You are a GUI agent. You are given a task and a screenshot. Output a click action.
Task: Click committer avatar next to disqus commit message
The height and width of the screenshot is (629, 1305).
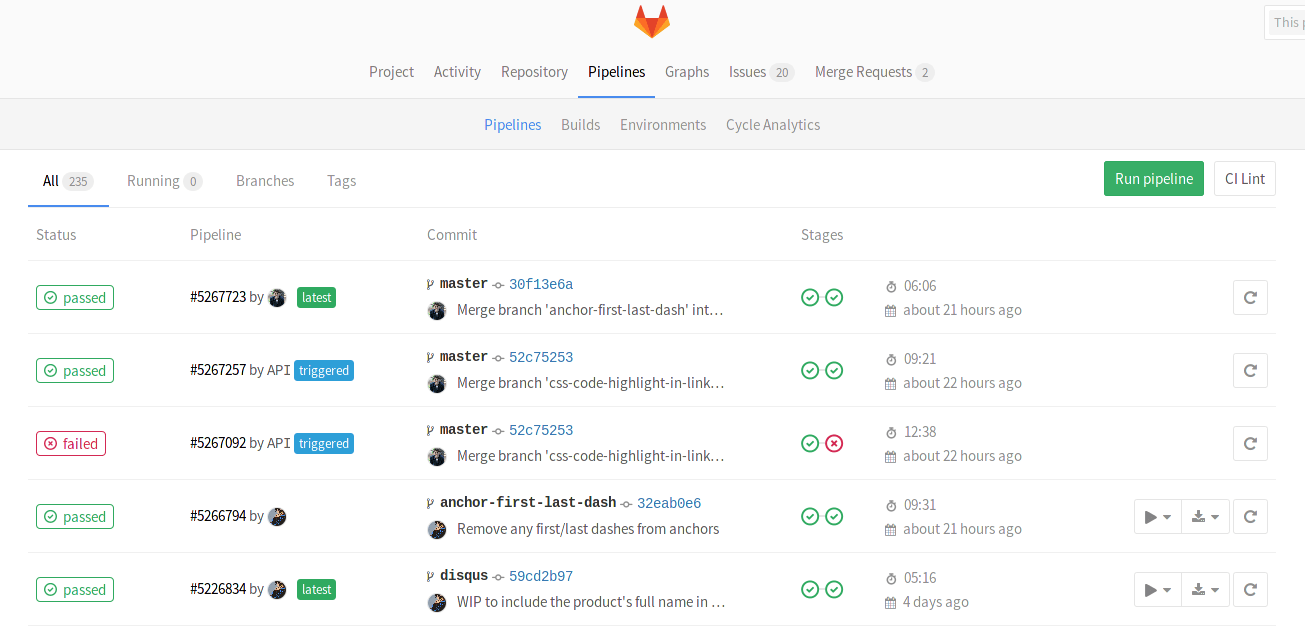pyautogui.click(x=437, y=602)
